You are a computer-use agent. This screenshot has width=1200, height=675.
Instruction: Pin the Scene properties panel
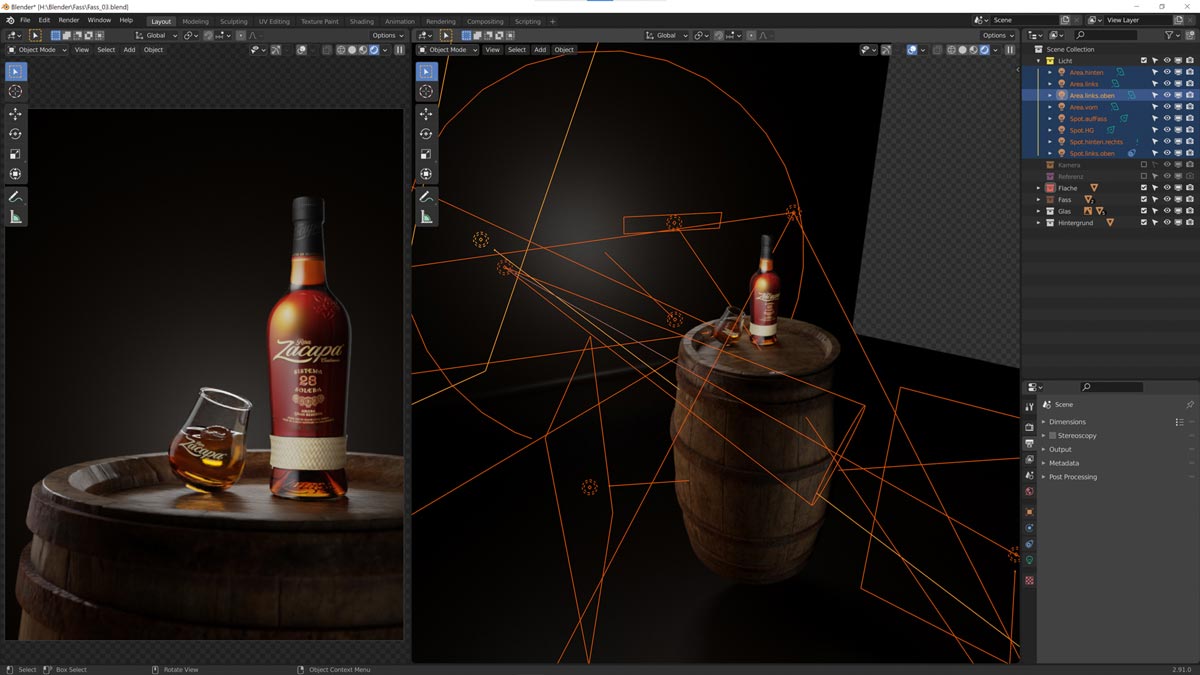1190,404
